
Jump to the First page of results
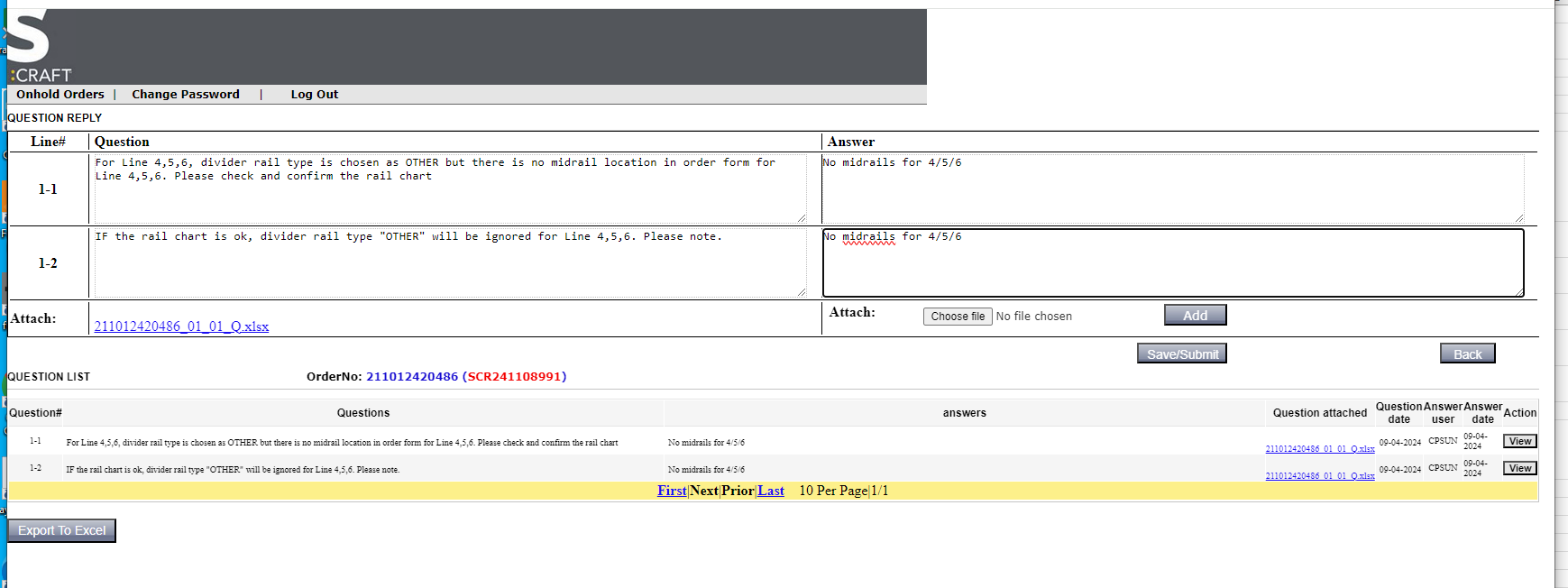click(672, 491)
